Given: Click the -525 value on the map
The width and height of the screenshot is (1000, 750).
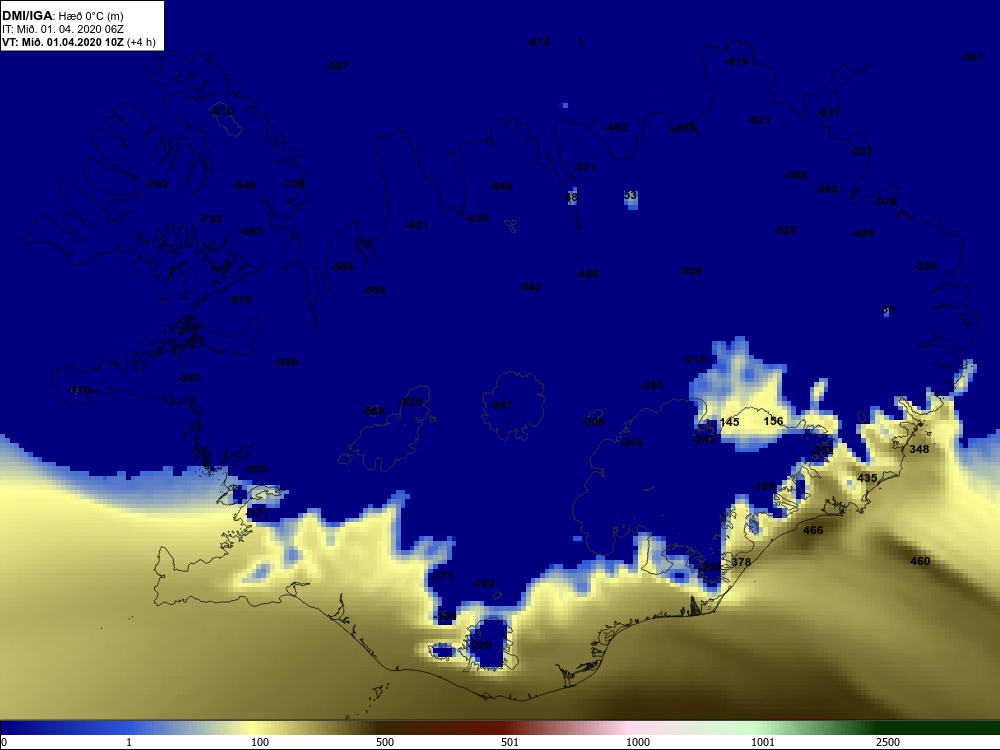Looking at the screenshot, I should pos(411,402).
